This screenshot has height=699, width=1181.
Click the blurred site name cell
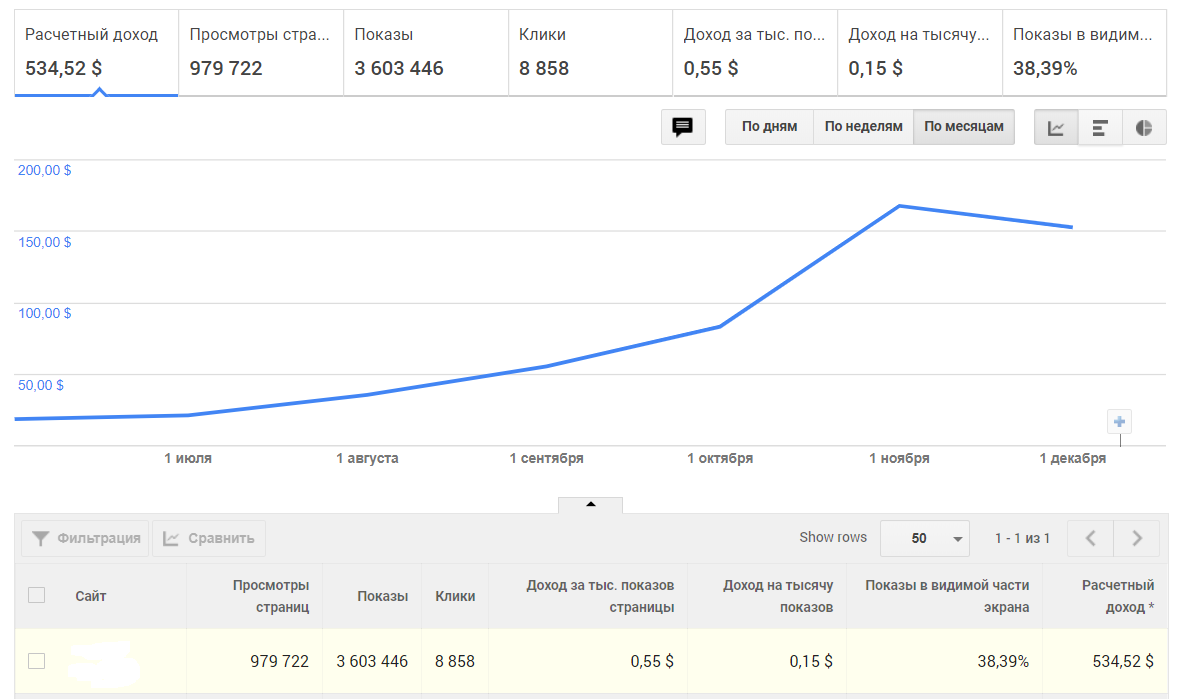pos(104,663)
